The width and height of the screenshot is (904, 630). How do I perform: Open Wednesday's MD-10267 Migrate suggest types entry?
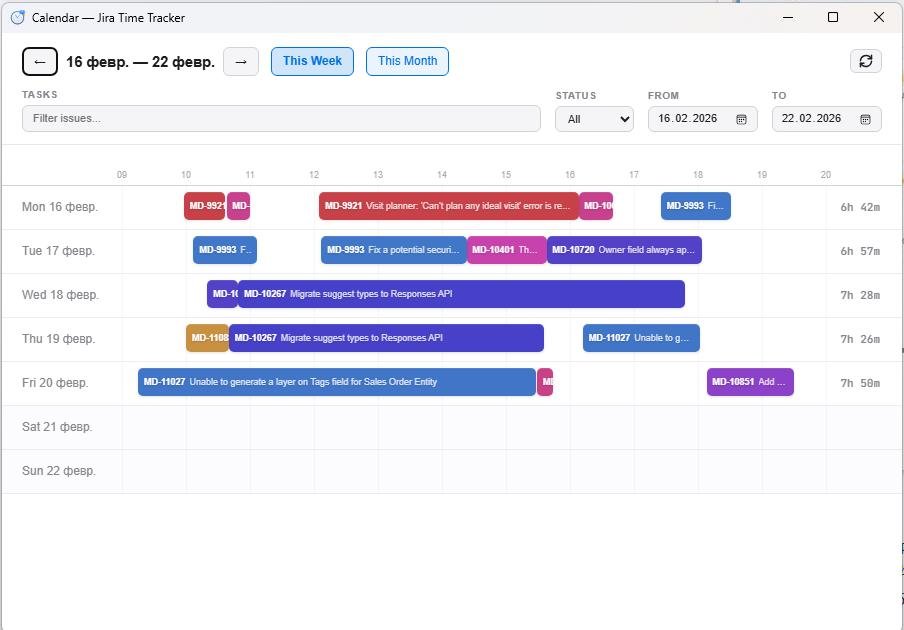461,294
